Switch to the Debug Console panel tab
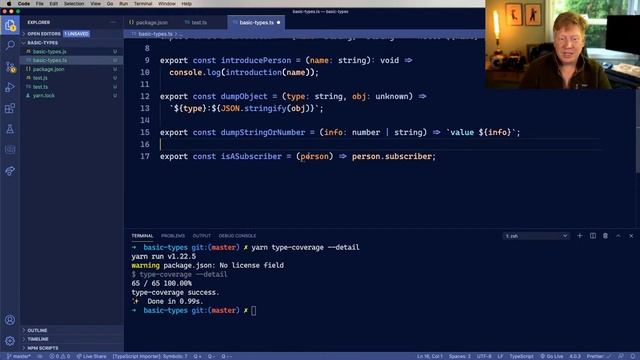This screenshot has height=360, width=640. (237, 236)
